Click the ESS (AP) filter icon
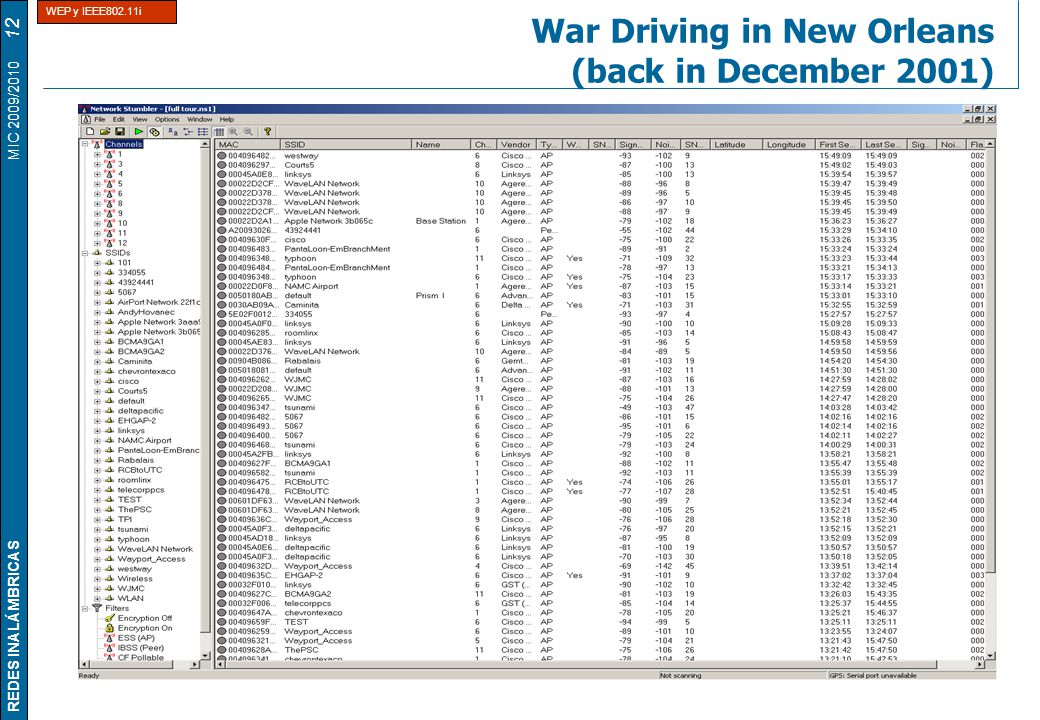1040x720 pixels. 109,638
